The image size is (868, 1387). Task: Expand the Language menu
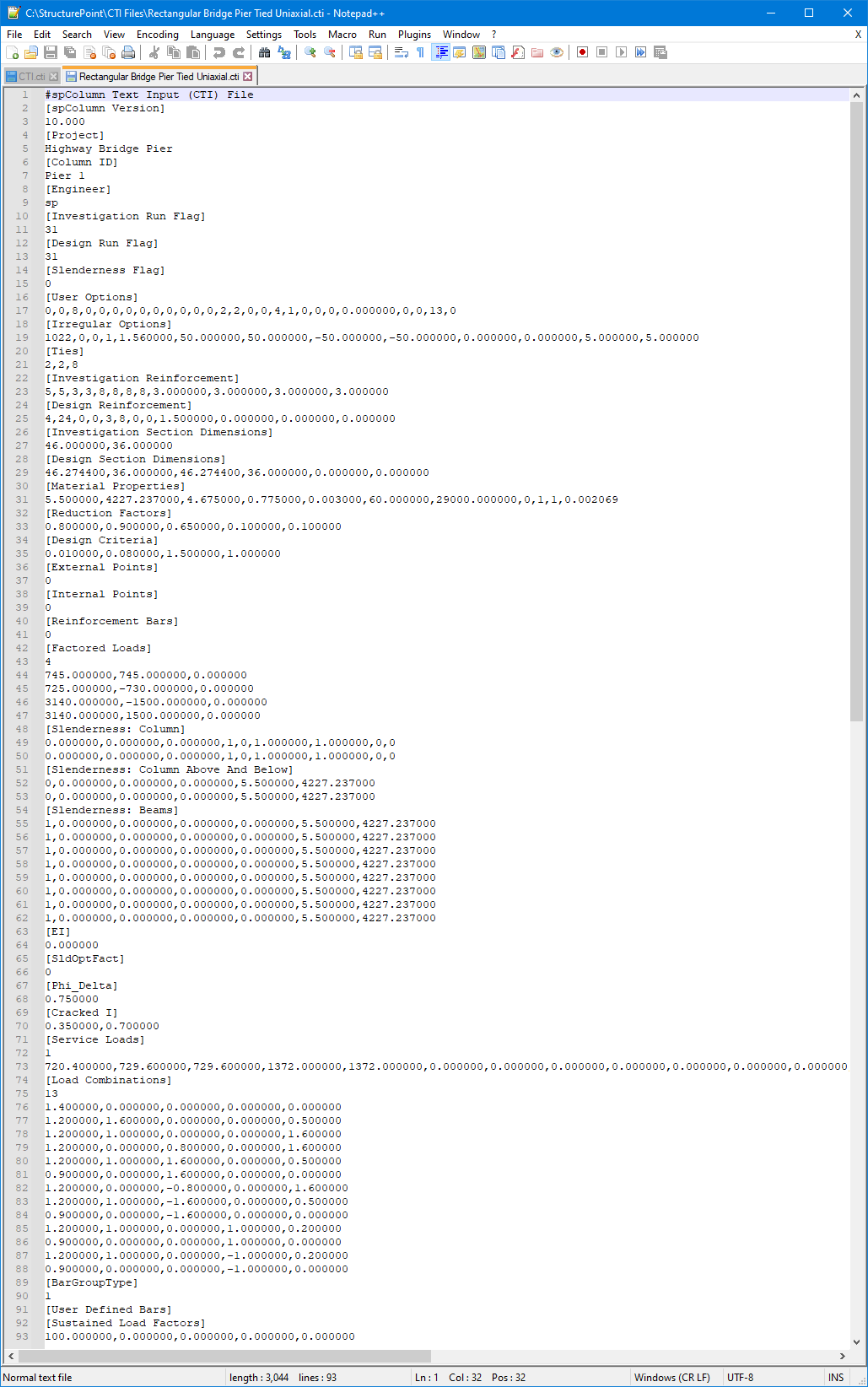[x=212, y=35]
